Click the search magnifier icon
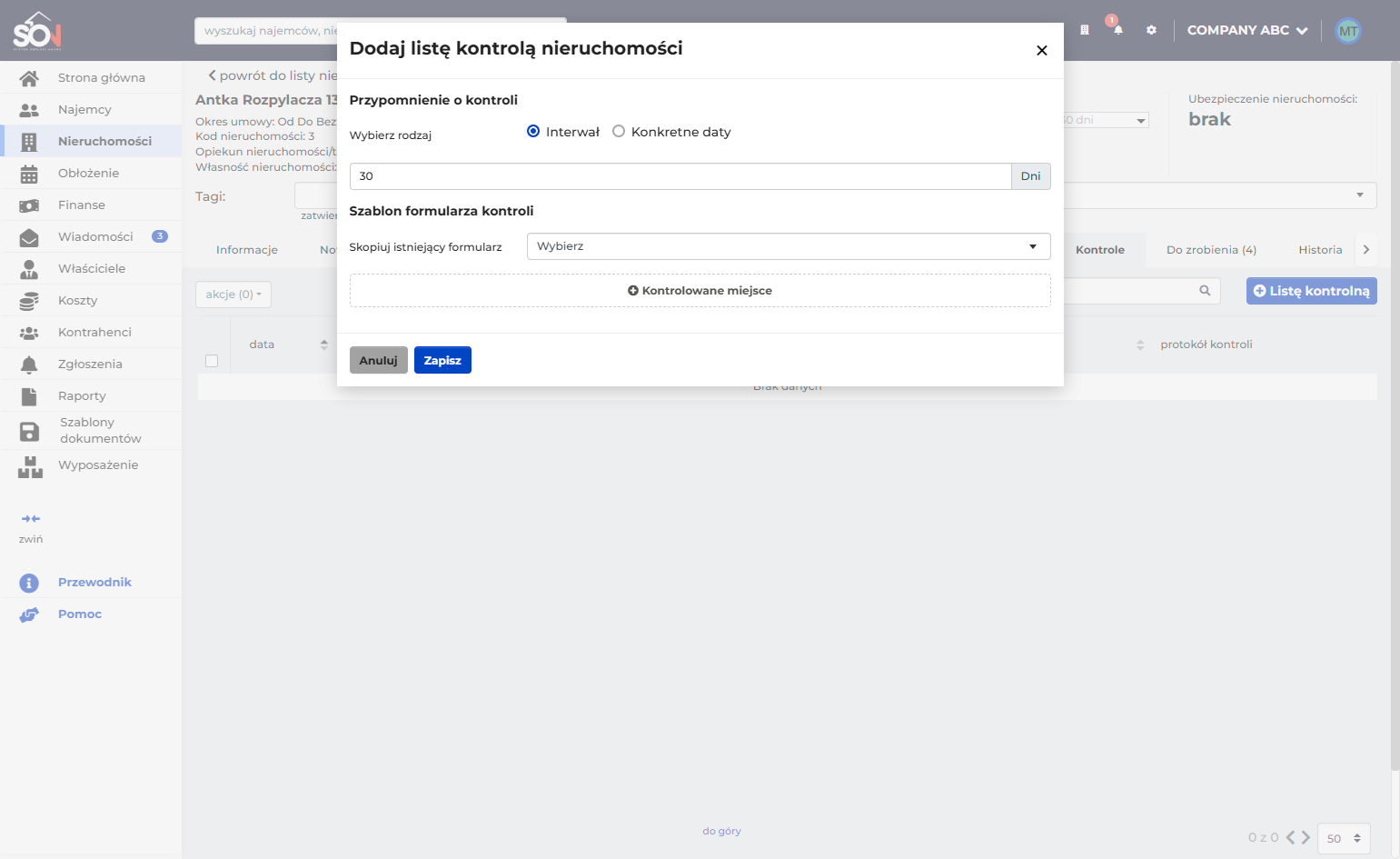This screenshot has height=859, width=1400. 1205,291
